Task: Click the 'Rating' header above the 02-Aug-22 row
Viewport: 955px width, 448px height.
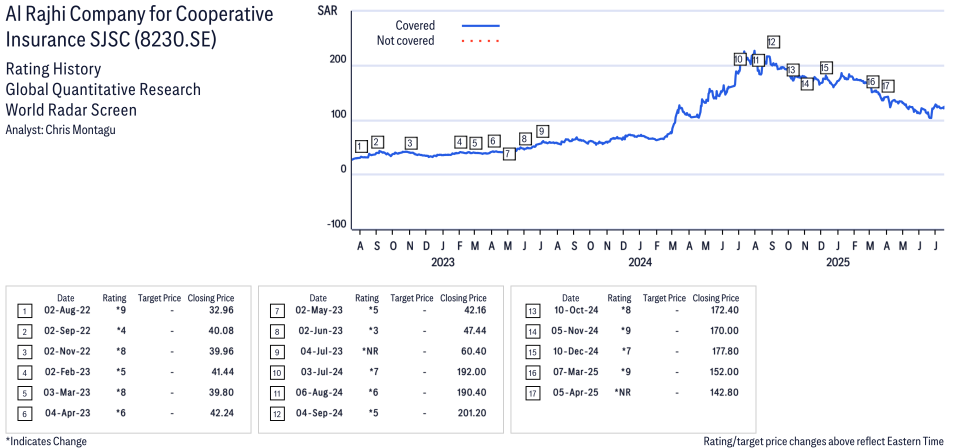Action: (115, 298)
